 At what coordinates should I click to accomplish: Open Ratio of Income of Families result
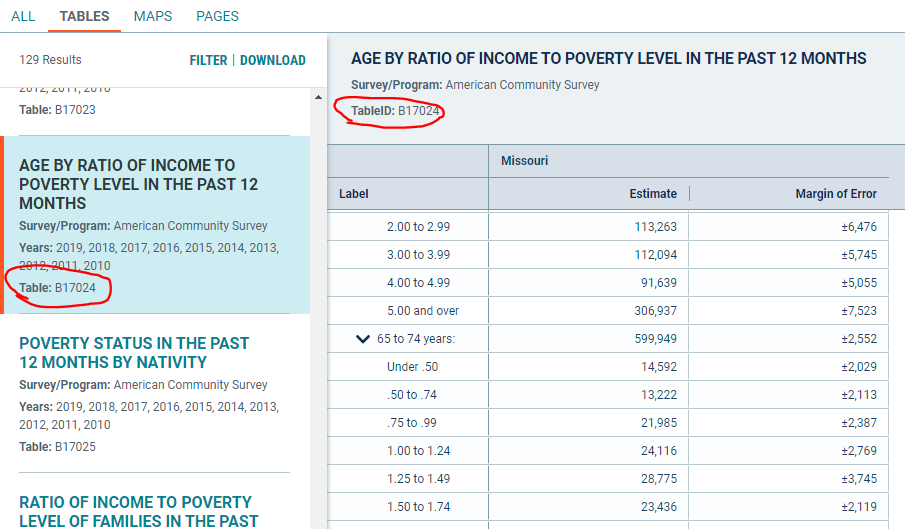[135, 510]
